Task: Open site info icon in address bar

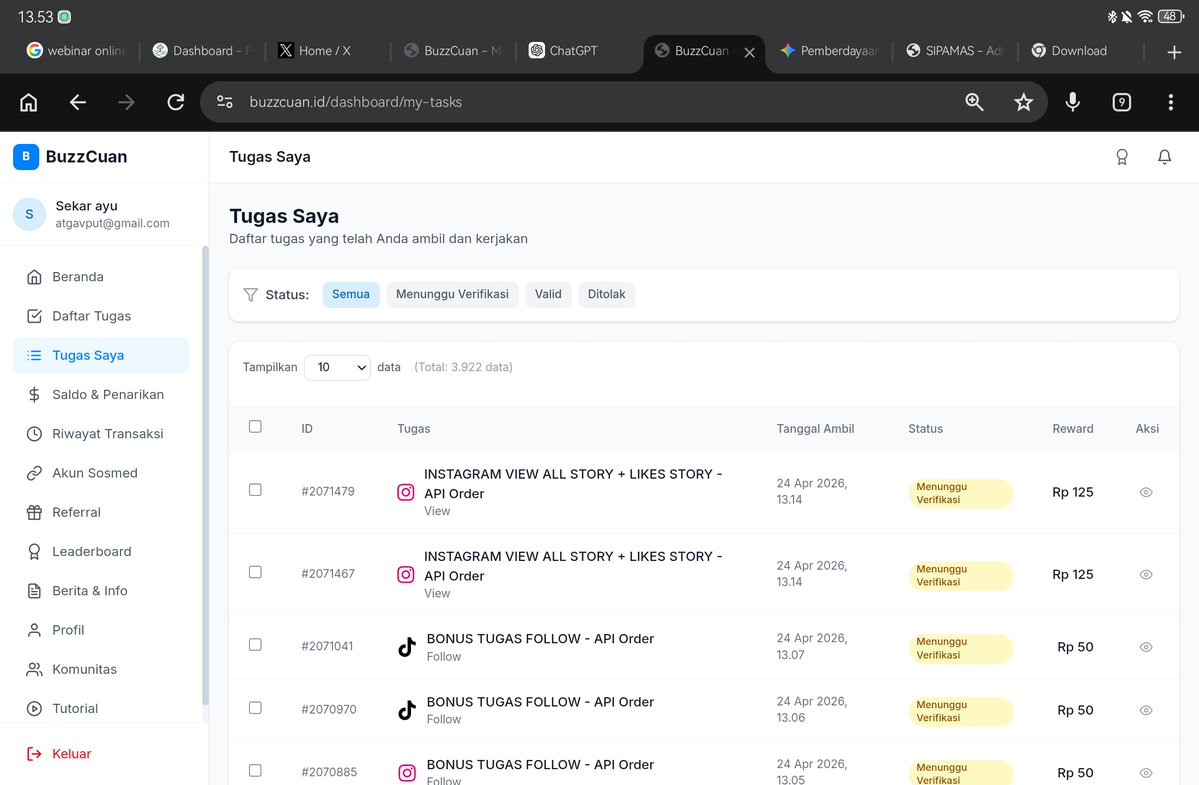Action: click(225, 102)
